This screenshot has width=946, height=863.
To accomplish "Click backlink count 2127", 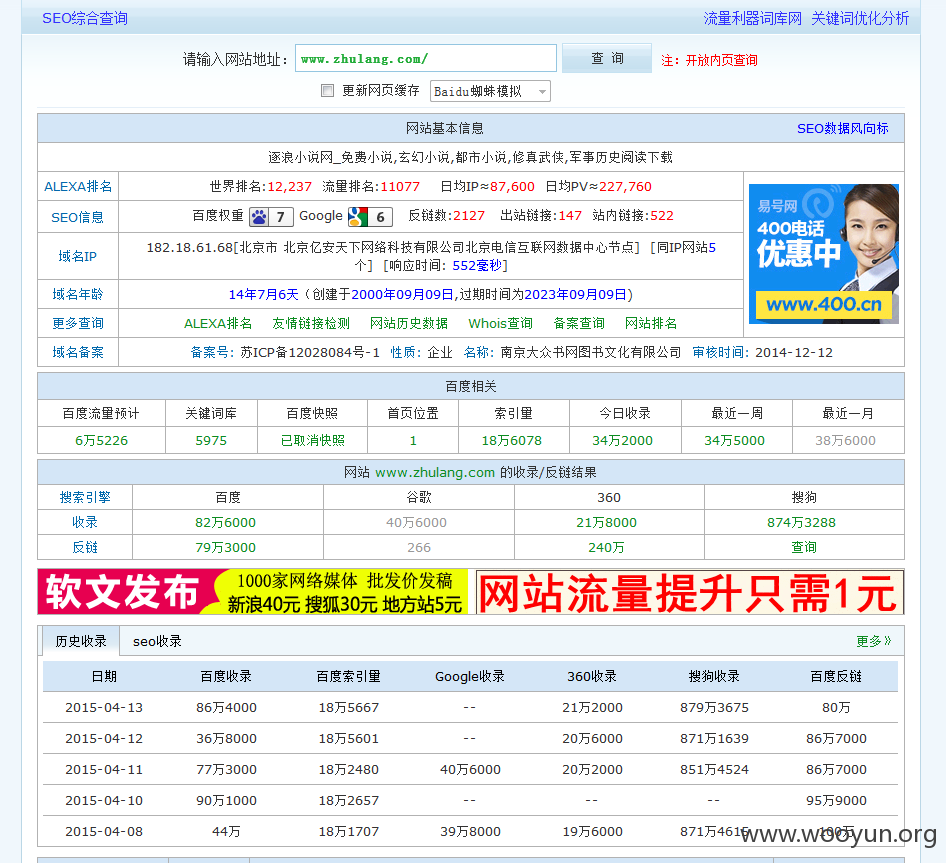I will point(469,215).
